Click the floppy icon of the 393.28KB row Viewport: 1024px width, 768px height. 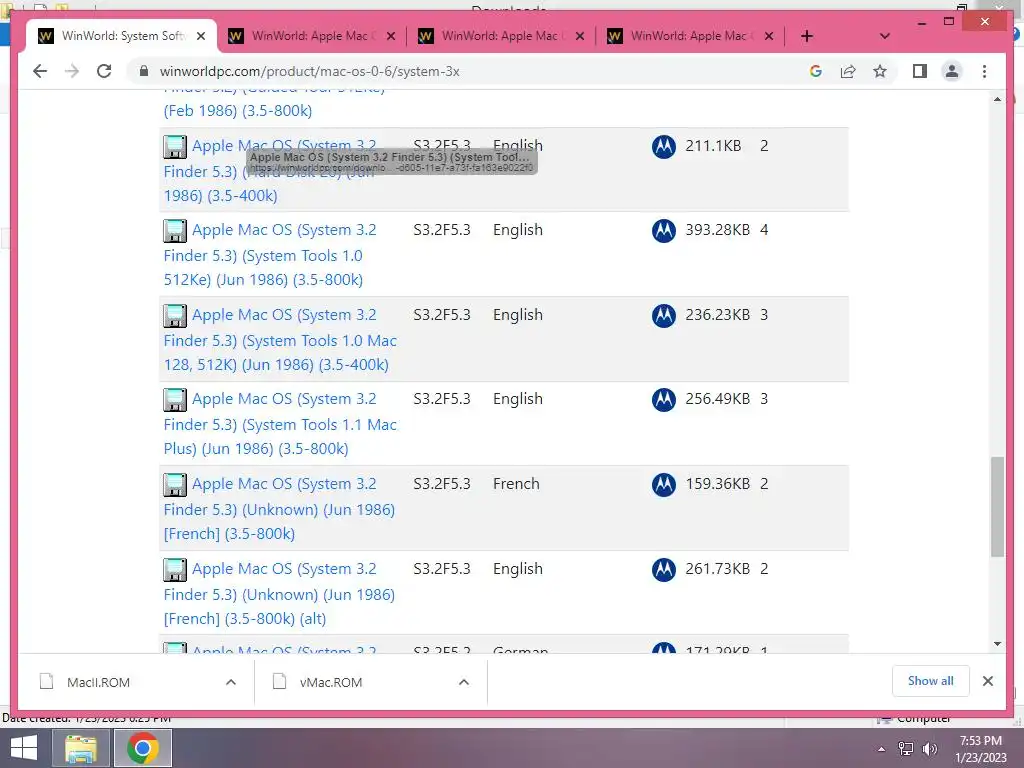[x=174, y=231]
